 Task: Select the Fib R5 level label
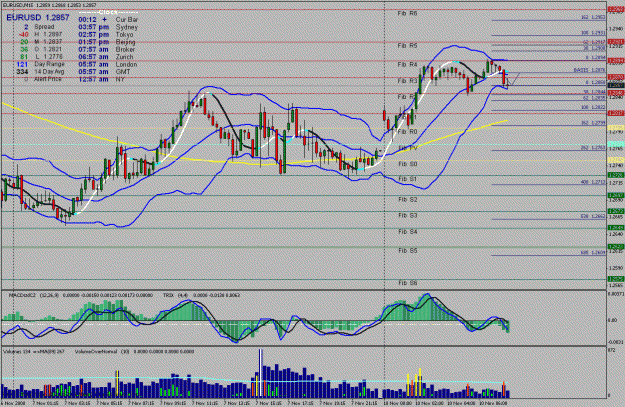pos(407,46)
